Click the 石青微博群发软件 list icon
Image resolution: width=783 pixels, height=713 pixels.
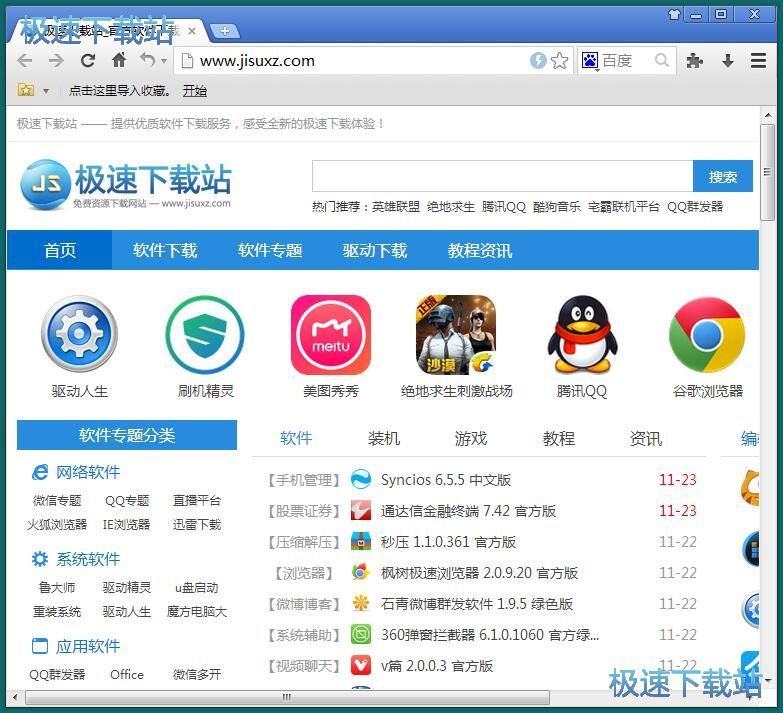361,604
